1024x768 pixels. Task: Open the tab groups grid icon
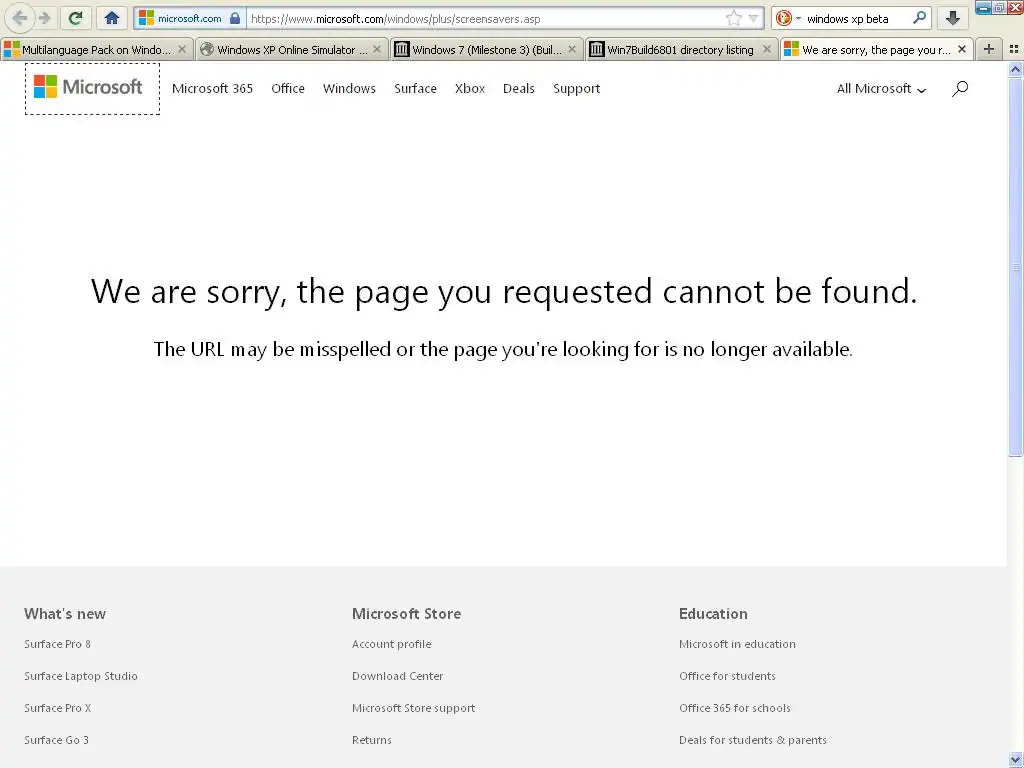click(1014, 50)
